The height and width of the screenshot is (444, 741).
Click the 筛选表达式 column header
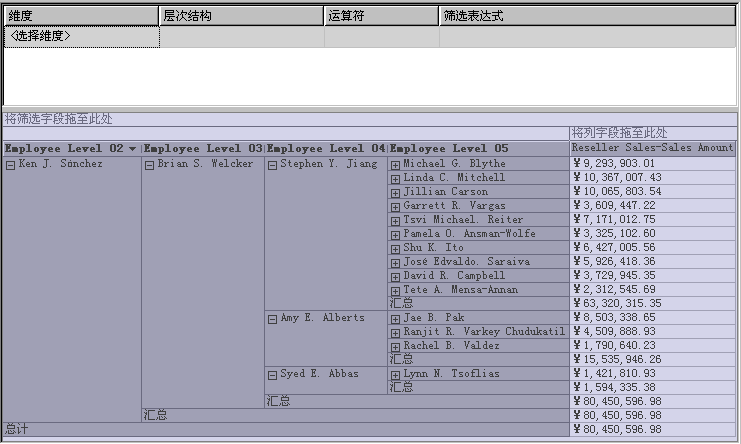pos(587,16)
